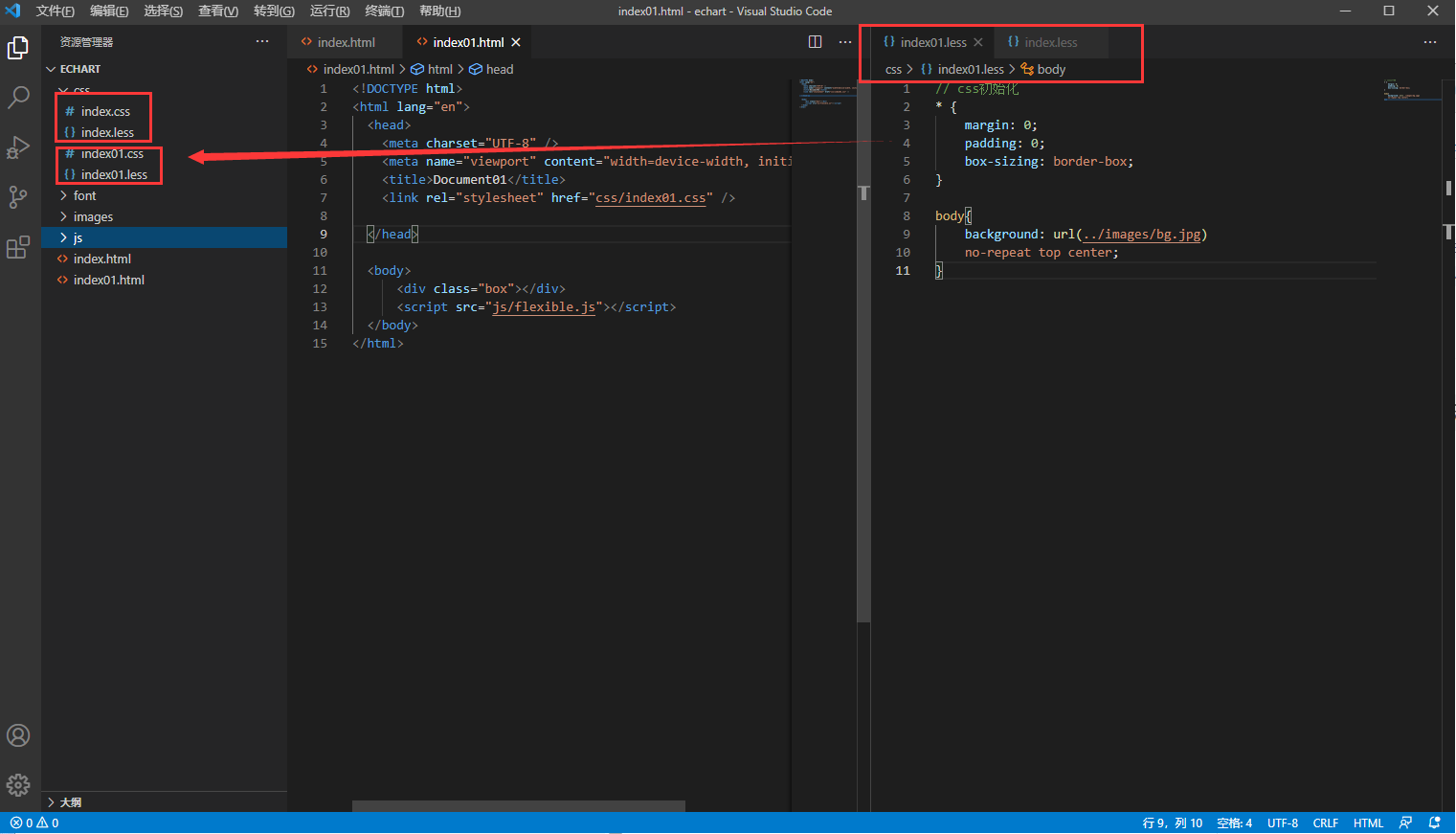The image size is (1456, 834).
Task: Open the 转到(G) menu
Action: click(274, 11)
